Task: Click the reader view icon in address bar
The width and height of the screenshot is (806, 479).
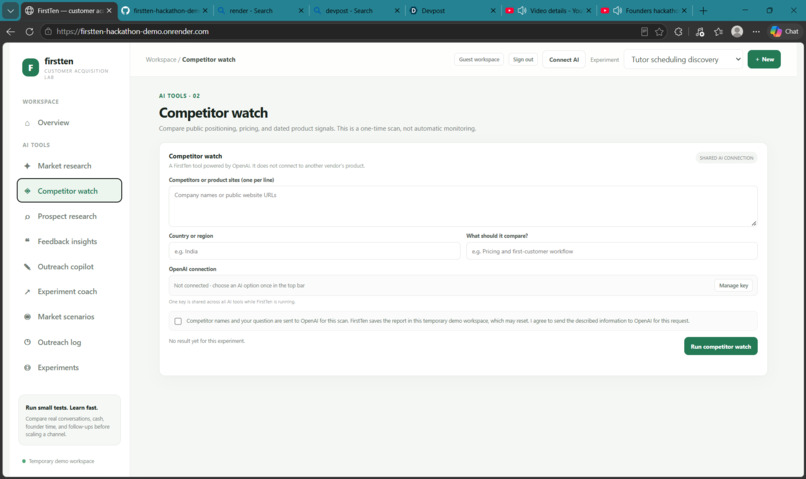Action: [644, 32]
